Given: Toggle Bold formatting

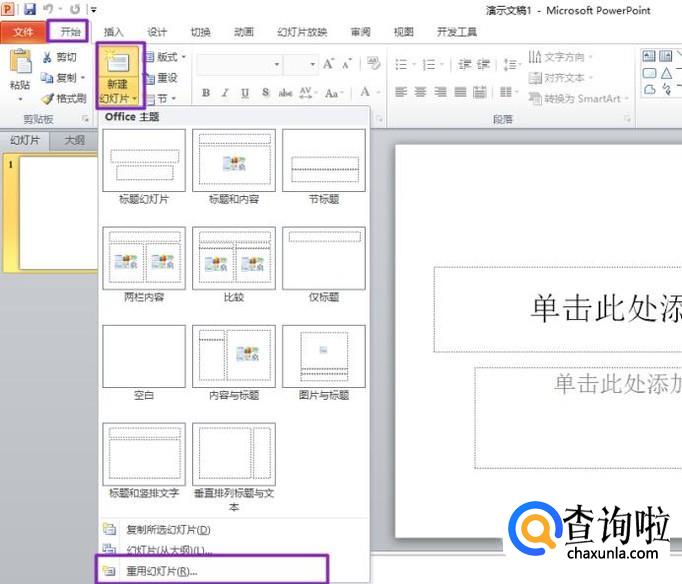Looking at the screenshot, I should point(207,93).
